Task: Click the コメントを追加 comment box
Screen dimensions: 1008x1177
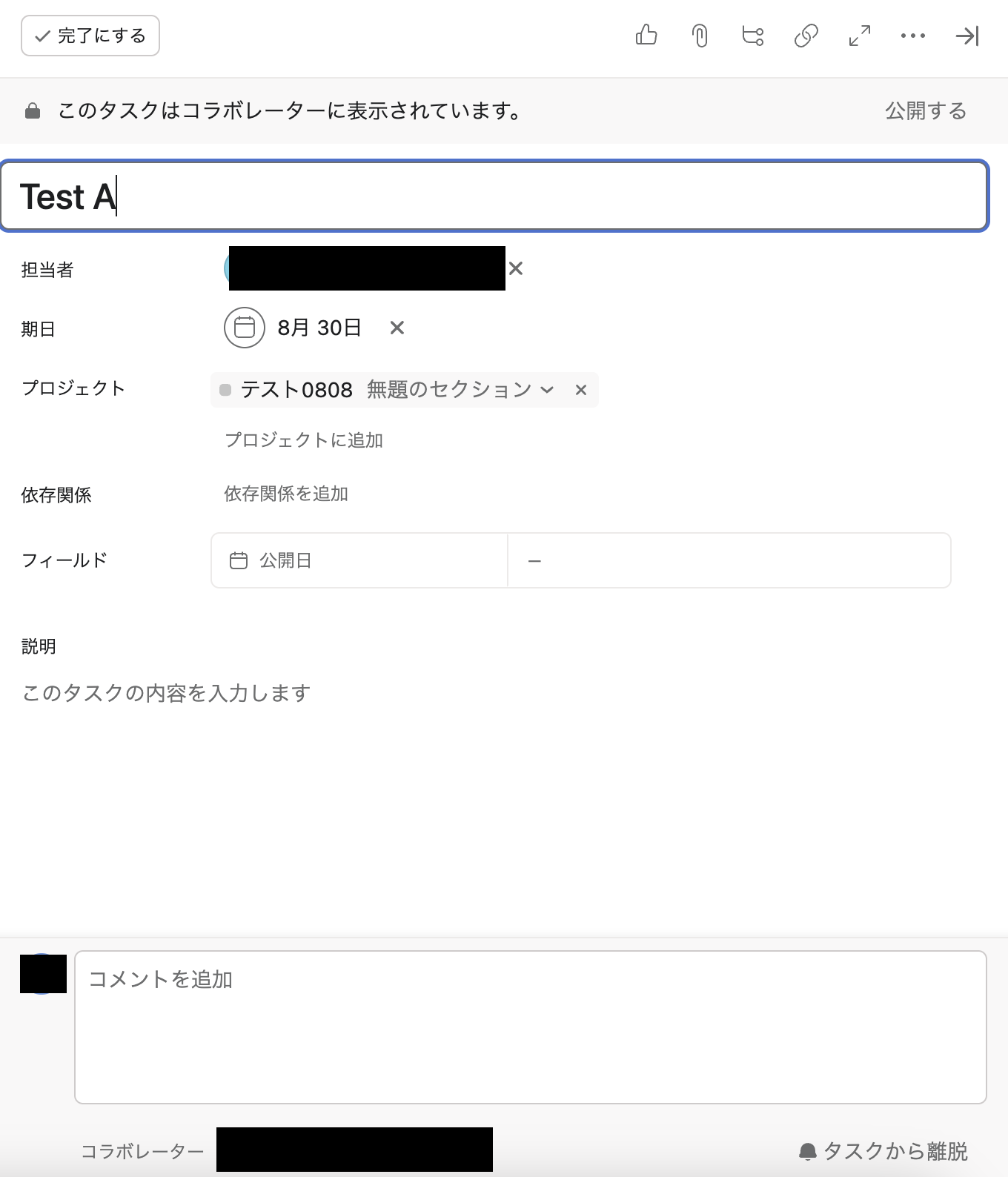Action: pos(530,1027)
